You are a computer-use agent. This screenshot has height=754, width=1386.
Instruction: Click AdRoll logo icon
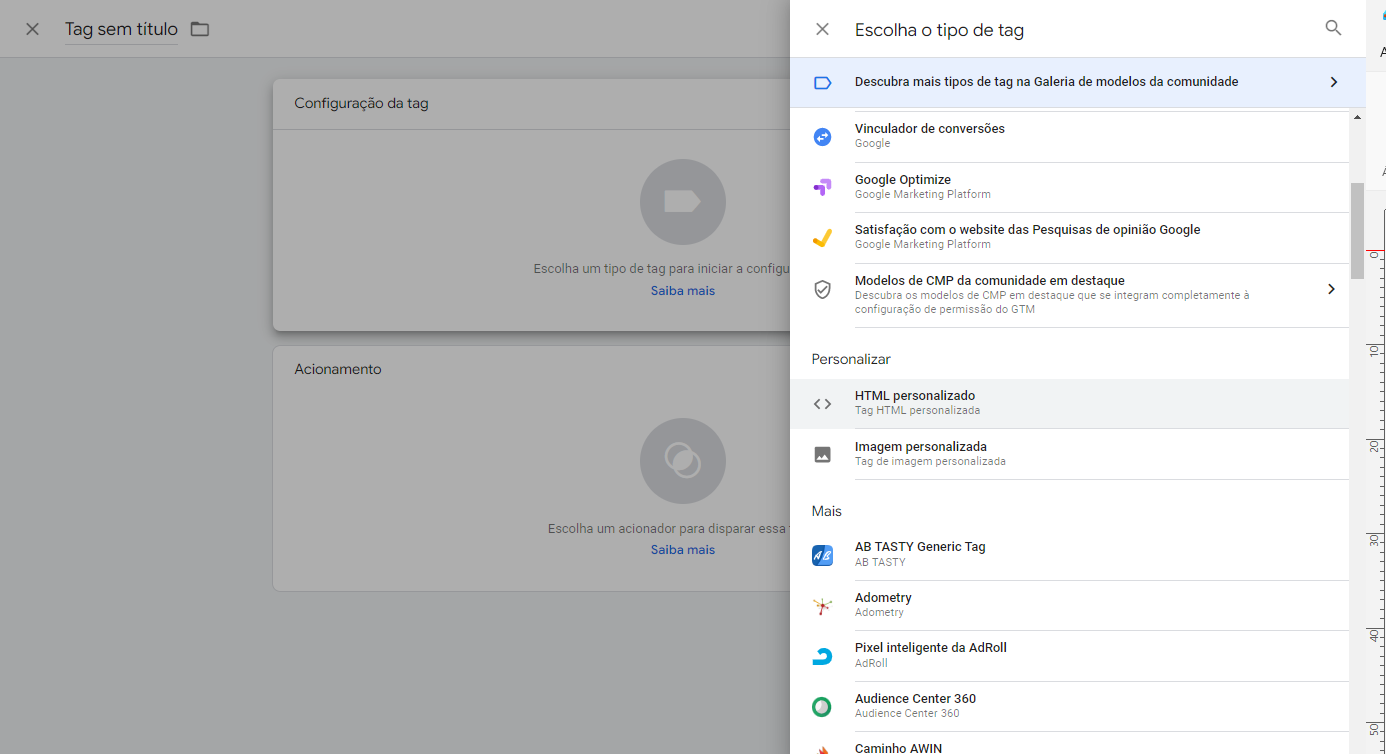pos(822,656)
